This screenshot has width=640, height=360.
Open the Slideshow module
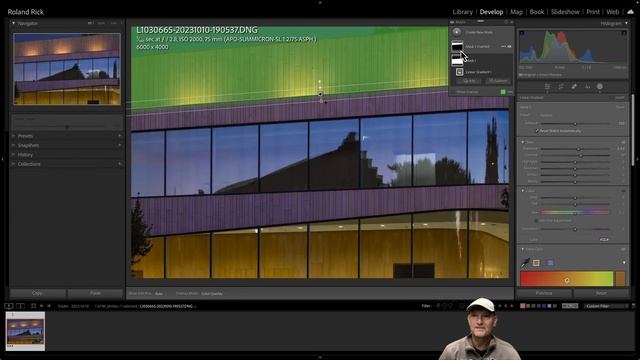point(565,12)
